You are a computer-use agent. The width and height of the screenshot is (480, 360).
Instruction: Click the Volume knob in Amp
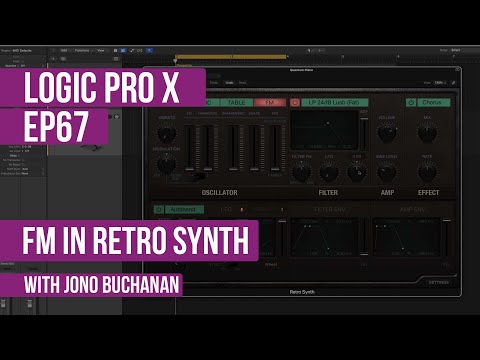(x=387, y=133)
